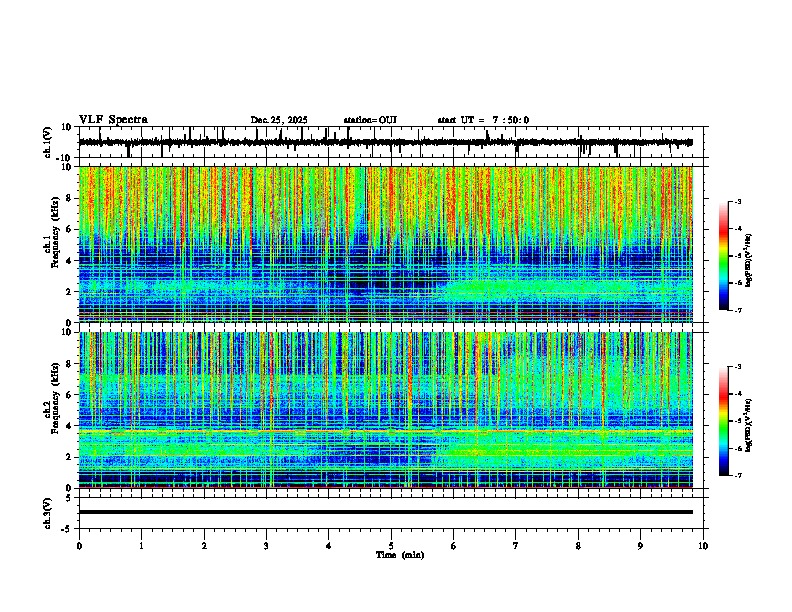Click the "-3" value on ch.1 color bar
This screenshot has width=792, height=612.
coord(738,201)
